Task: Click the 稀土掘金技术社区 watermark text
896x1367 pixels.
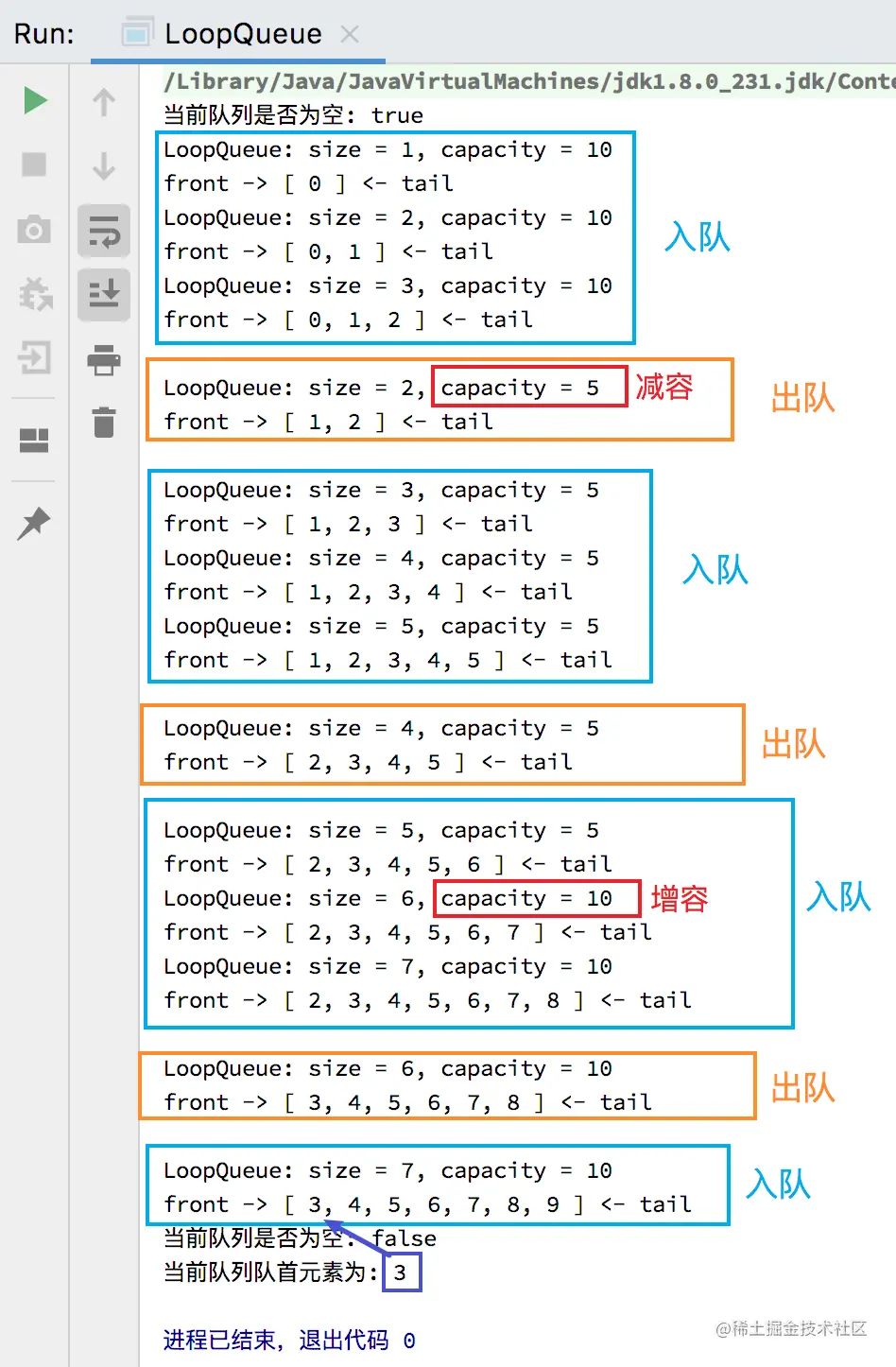Action: point(794,1327)
